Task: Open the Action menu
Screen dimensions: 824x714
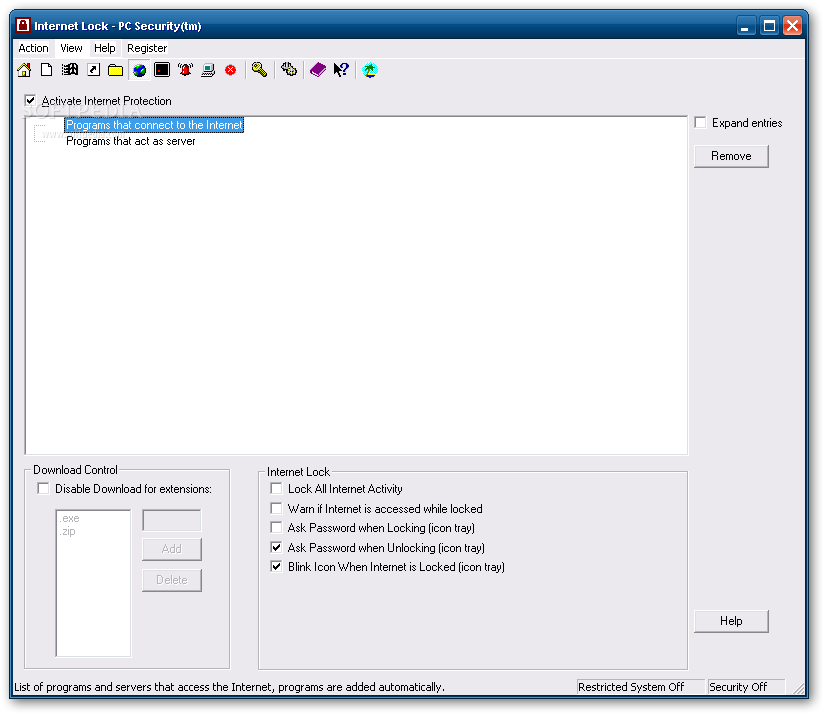Action: (x=34, y=48)
